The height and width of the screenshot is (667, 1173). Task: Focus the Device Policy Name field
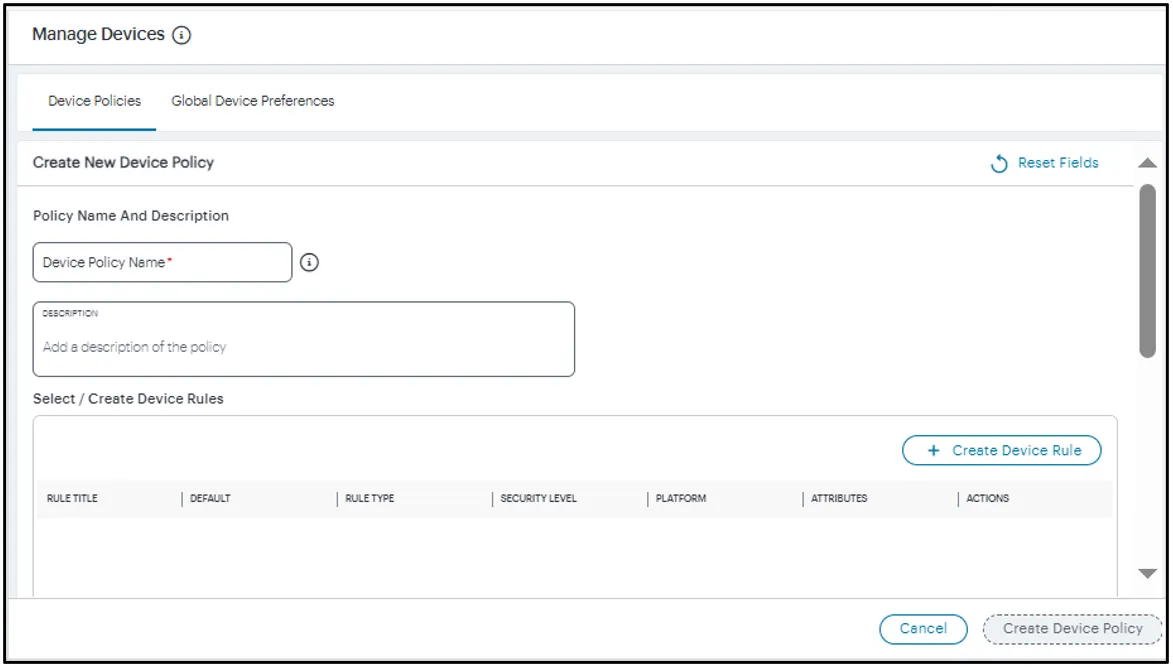pyautogui.click(x=162, y=262)
